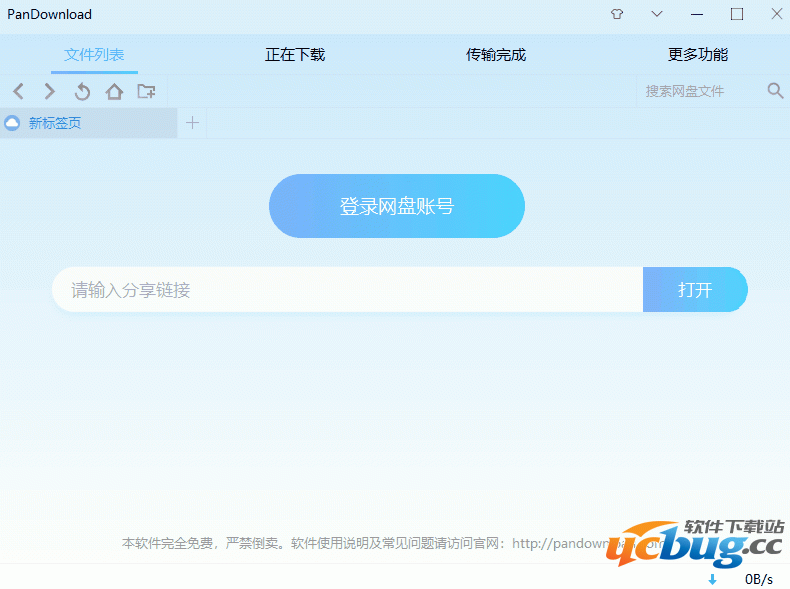Refresh the file list

[x=82, y=92]
